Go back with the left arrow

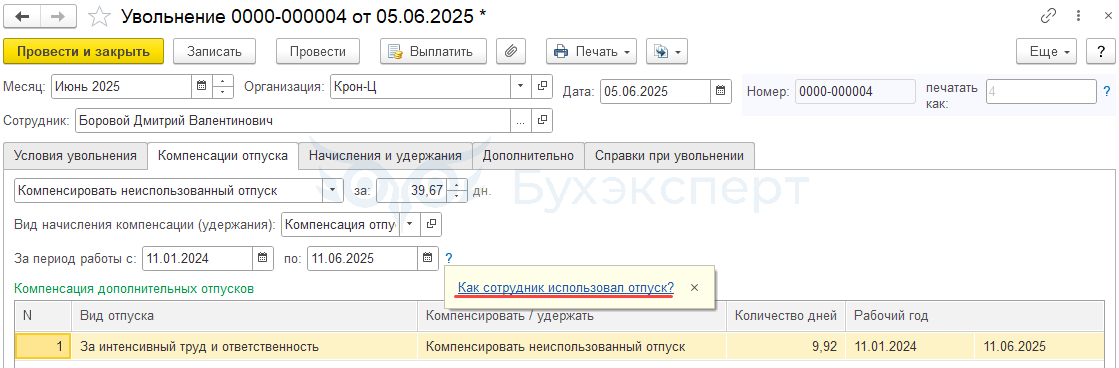click(x=21, y=16)
